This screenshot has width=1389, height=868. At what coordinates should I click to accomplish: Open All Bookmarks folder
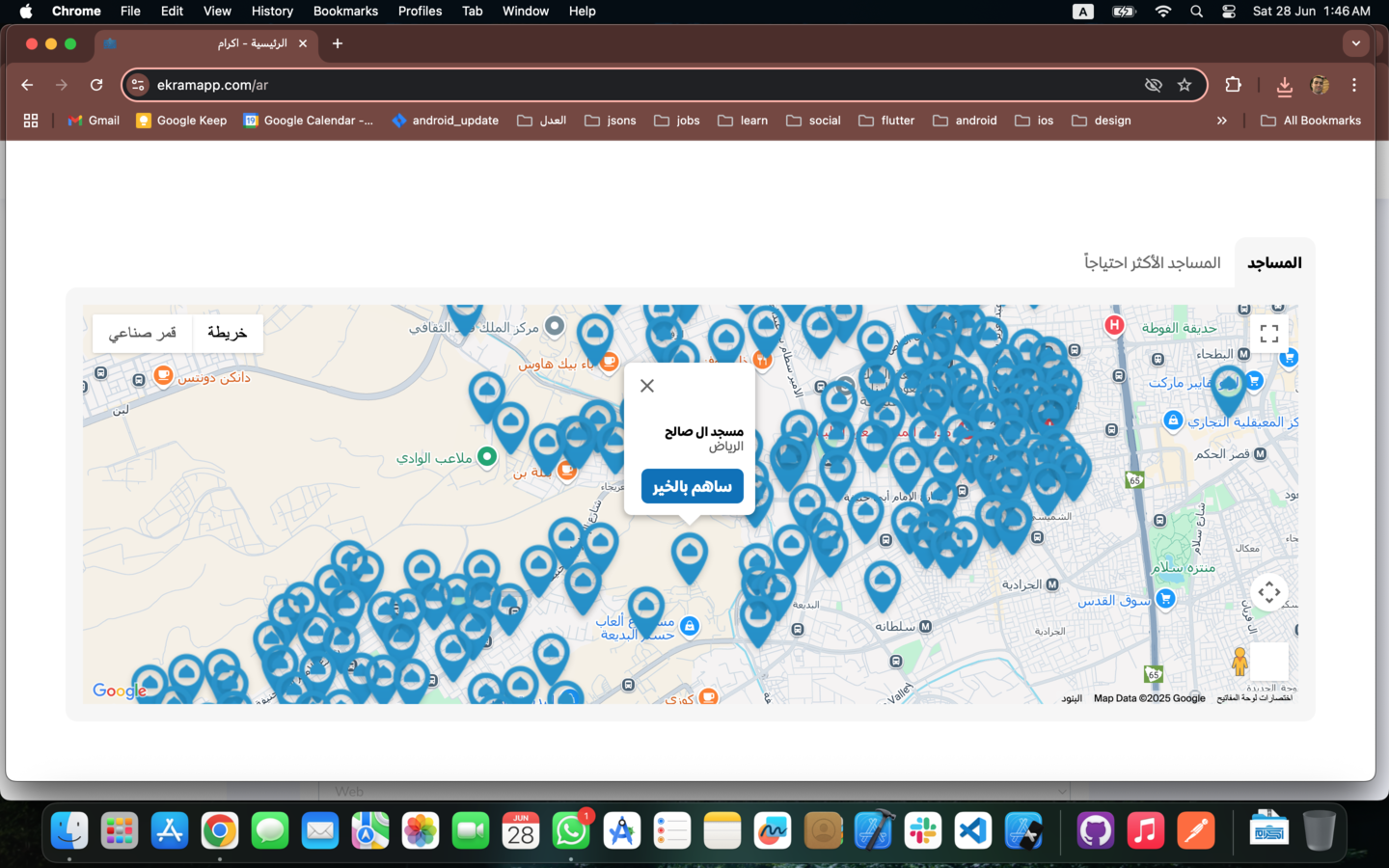pos(1310,121)
